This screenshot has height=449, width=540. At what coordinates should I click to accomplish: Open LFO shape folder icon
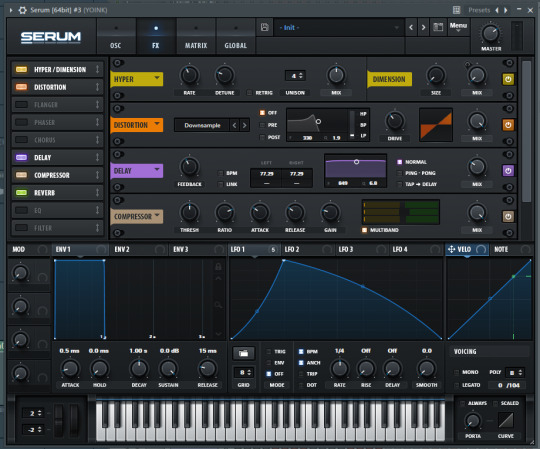243,353
